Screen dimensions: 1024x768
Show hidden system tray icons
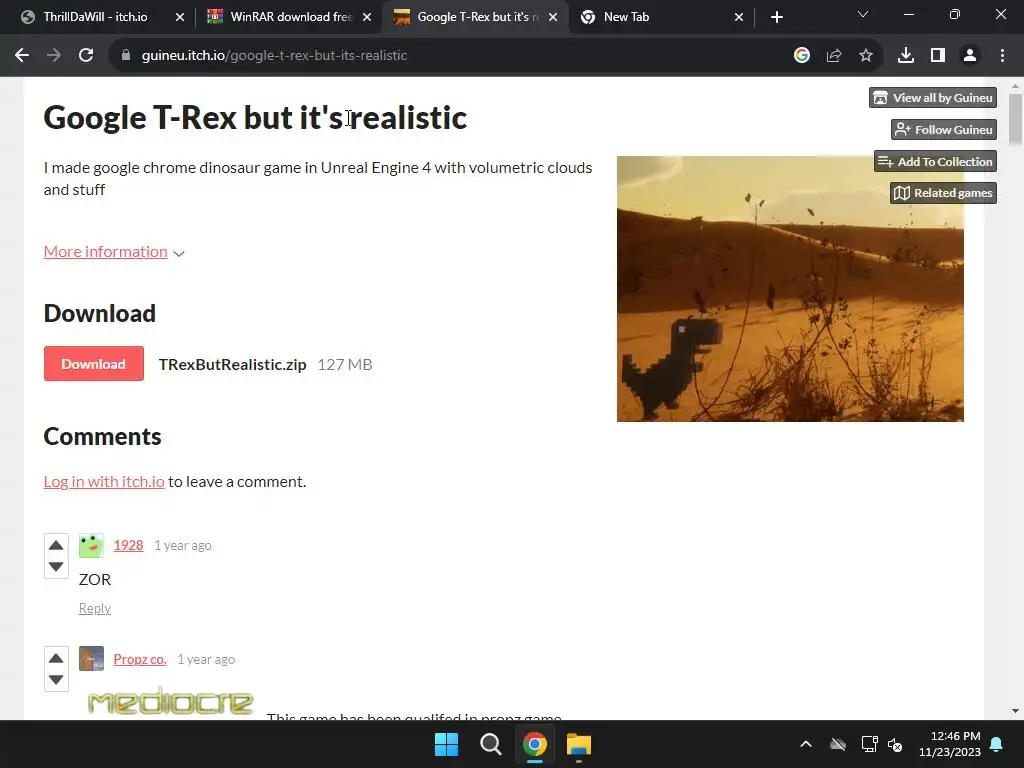pos(806,744)
